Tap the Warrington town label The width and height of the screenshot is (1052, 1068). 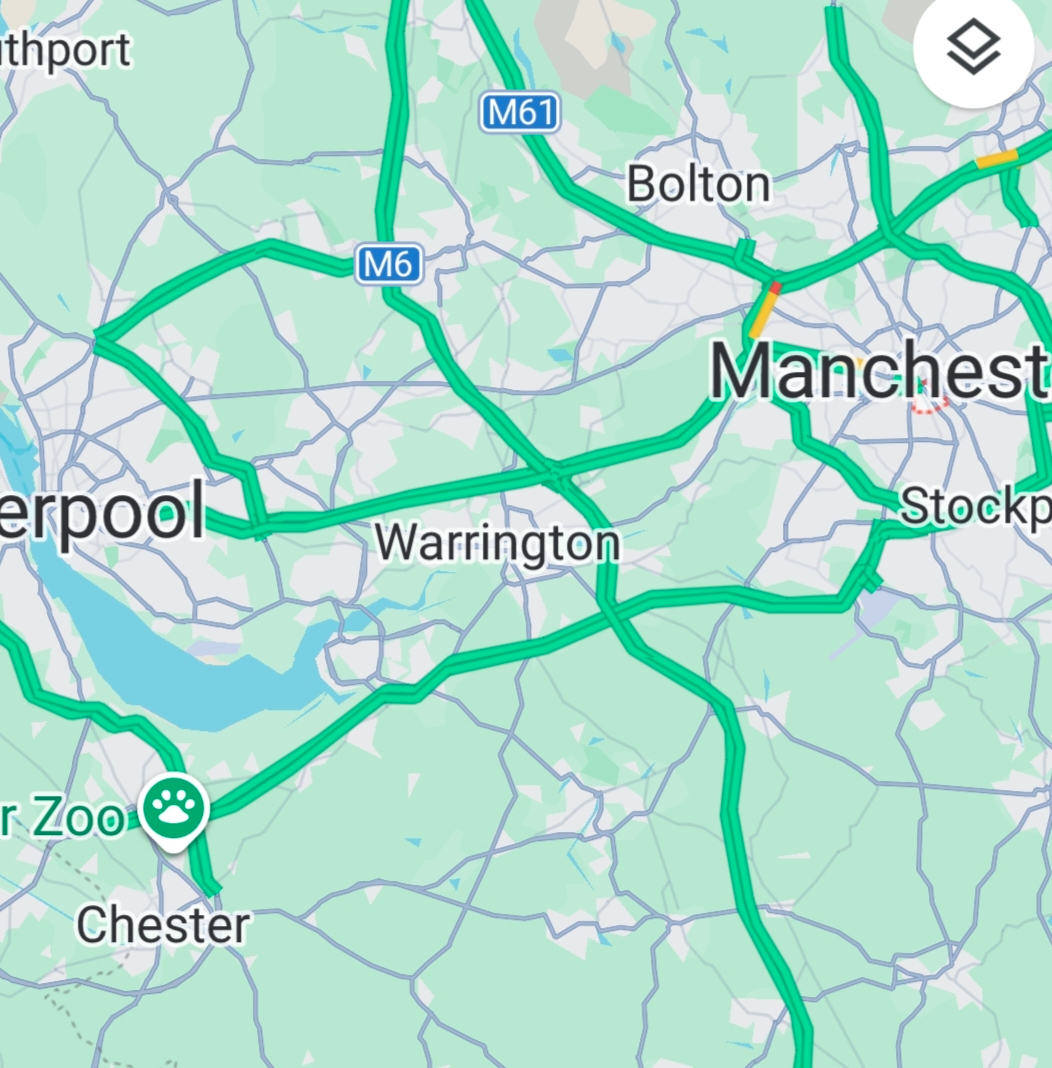point(498,543)
